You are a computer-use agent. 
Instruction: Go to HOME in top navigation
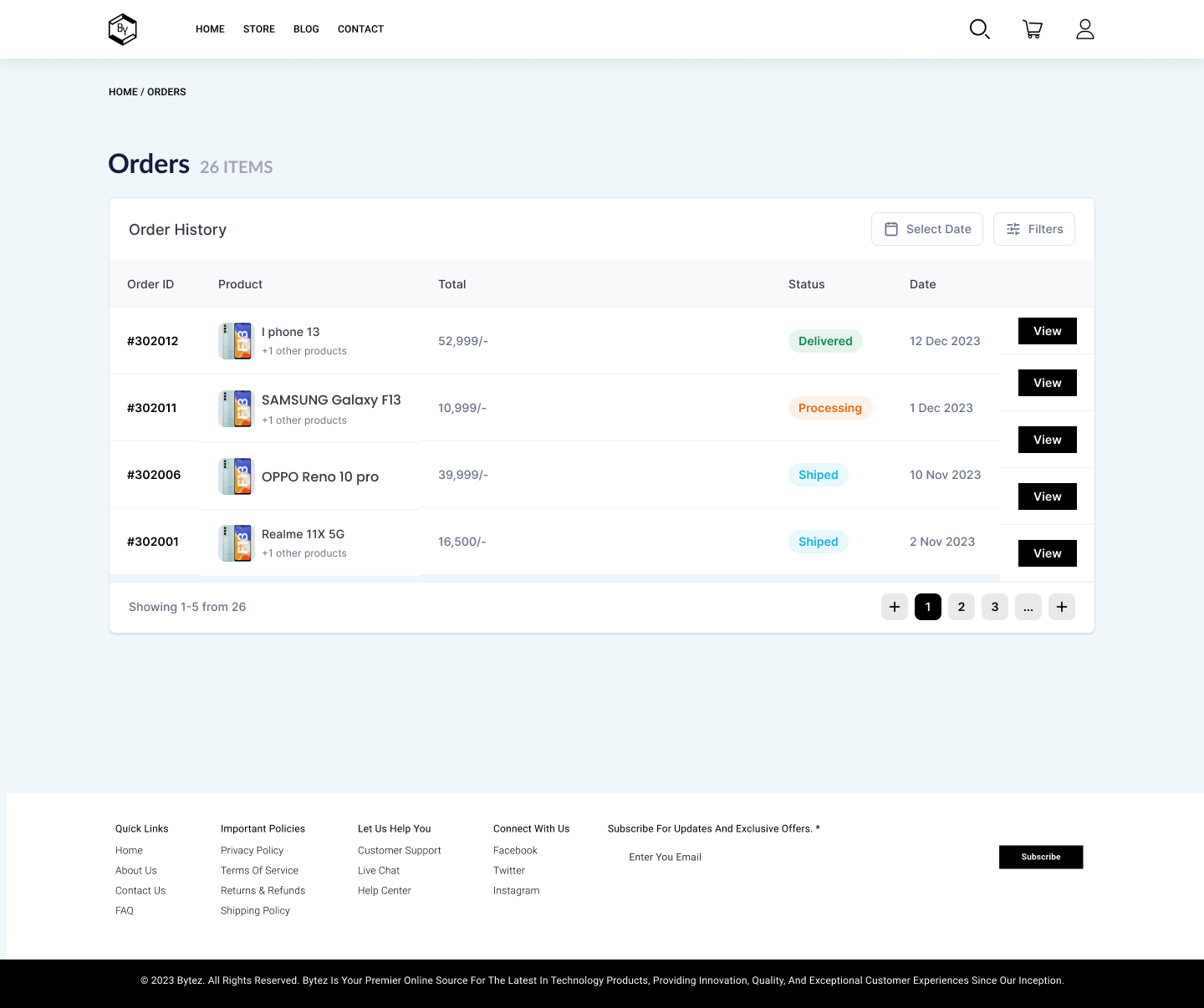point(210,29)
